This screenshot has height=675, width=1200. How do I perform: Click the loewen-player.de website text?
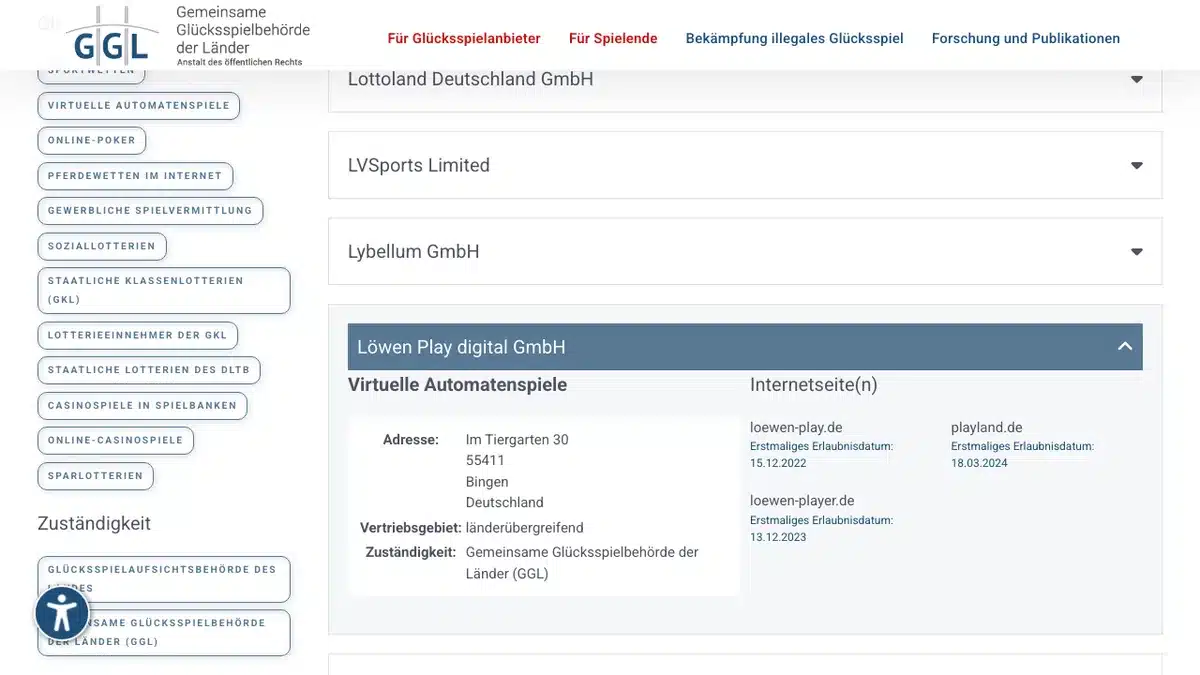[x=802, y=500]
